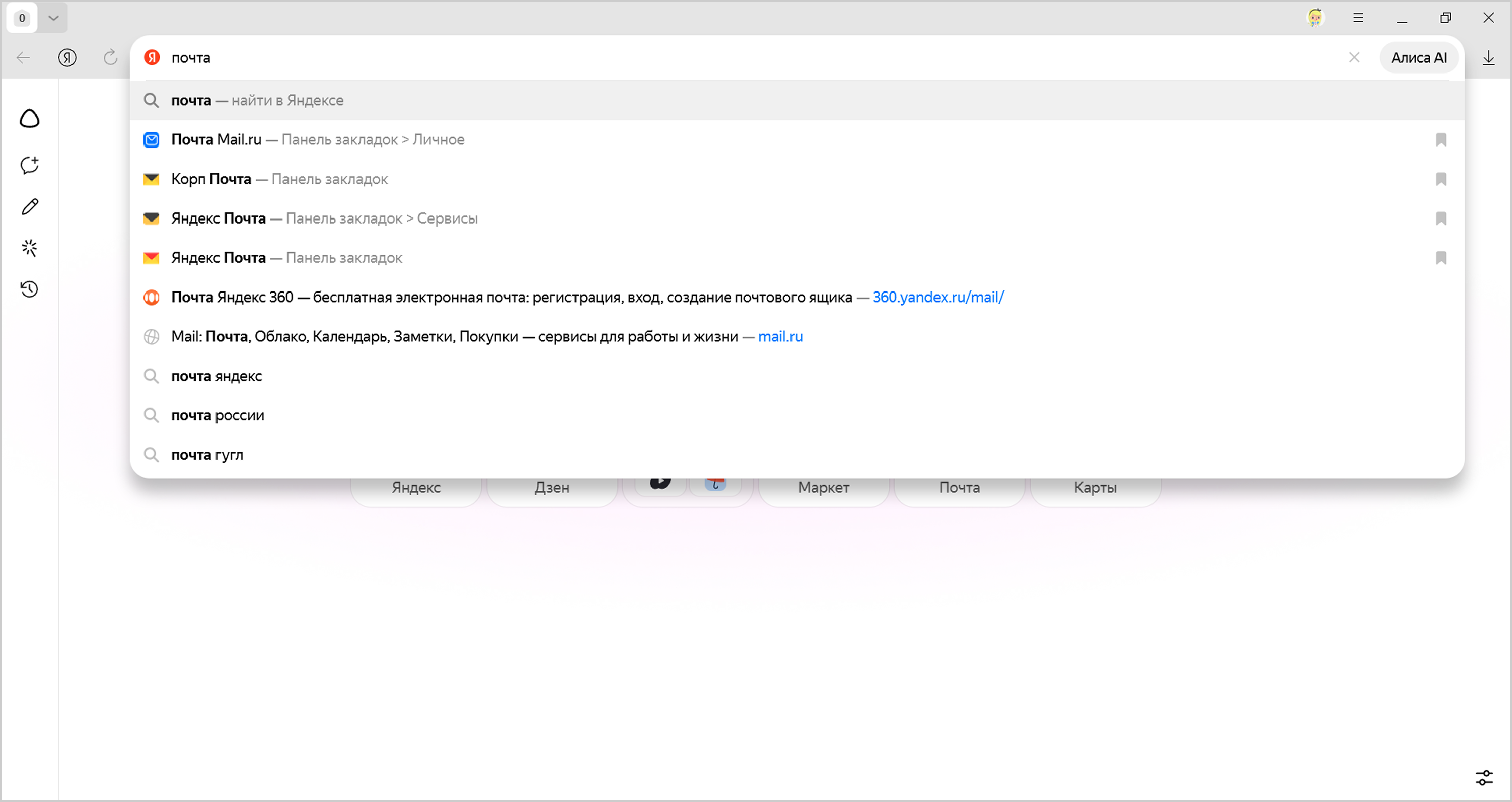The image size is (1512, 802).
Task: Open the page settings sliders icon at bottom right
Action: click(1484, 778)
